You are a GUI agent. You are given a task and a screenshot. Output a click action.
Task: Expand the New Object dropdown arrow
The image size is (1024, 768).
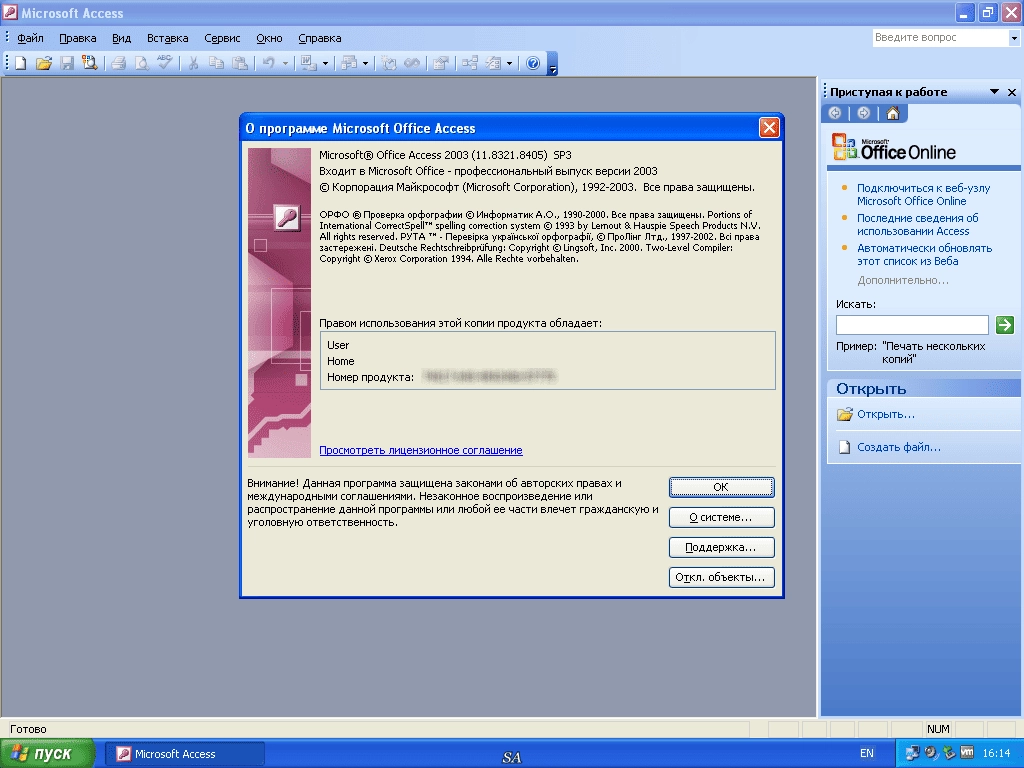pyautogui.click(x=509, y=63)
